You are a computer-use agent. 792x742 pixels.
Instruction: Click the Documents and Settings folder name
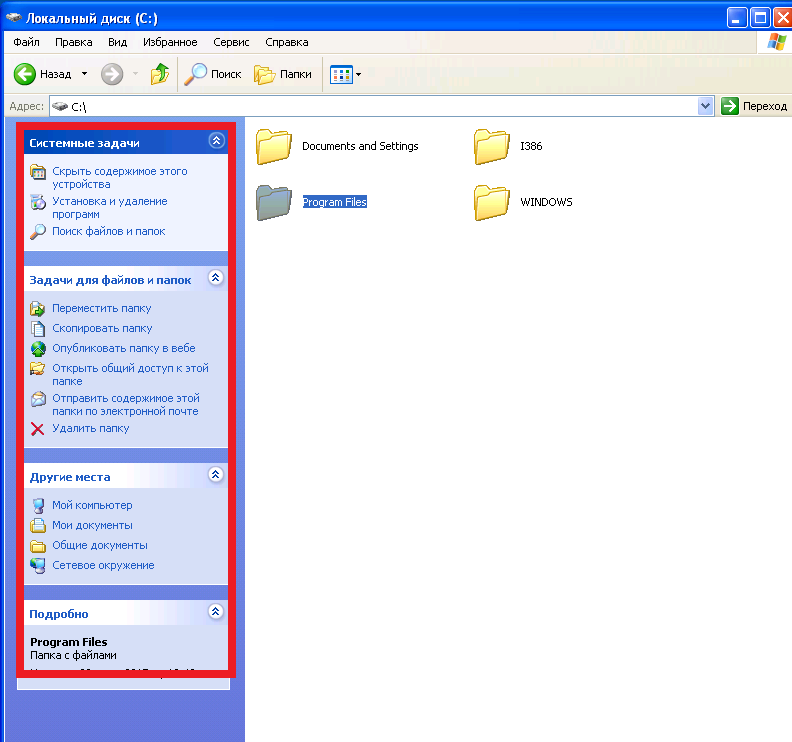tap(360, 146)
